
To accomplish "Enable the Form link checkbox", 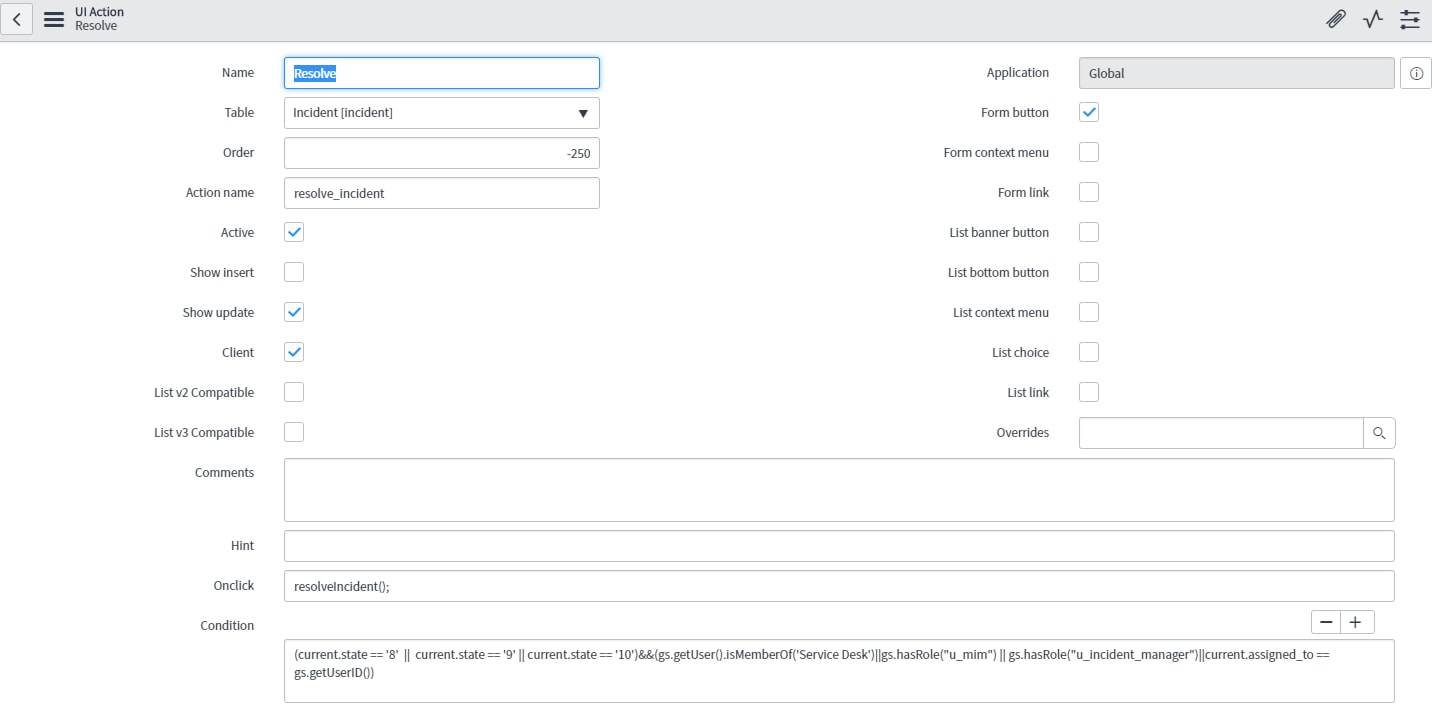I will pos(1089,192).
